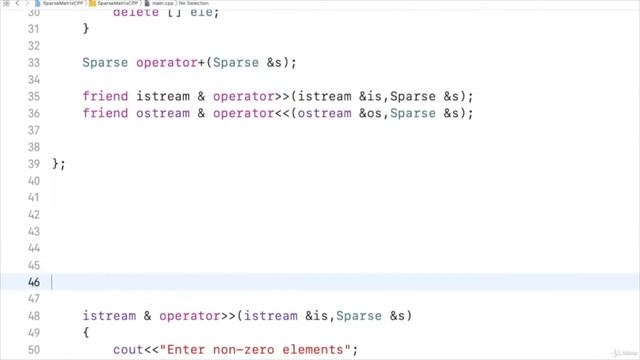This screenshot has height=360, width=640.
Task: Click the return type 'Sparse' on line 33
Action: [105, 63]
